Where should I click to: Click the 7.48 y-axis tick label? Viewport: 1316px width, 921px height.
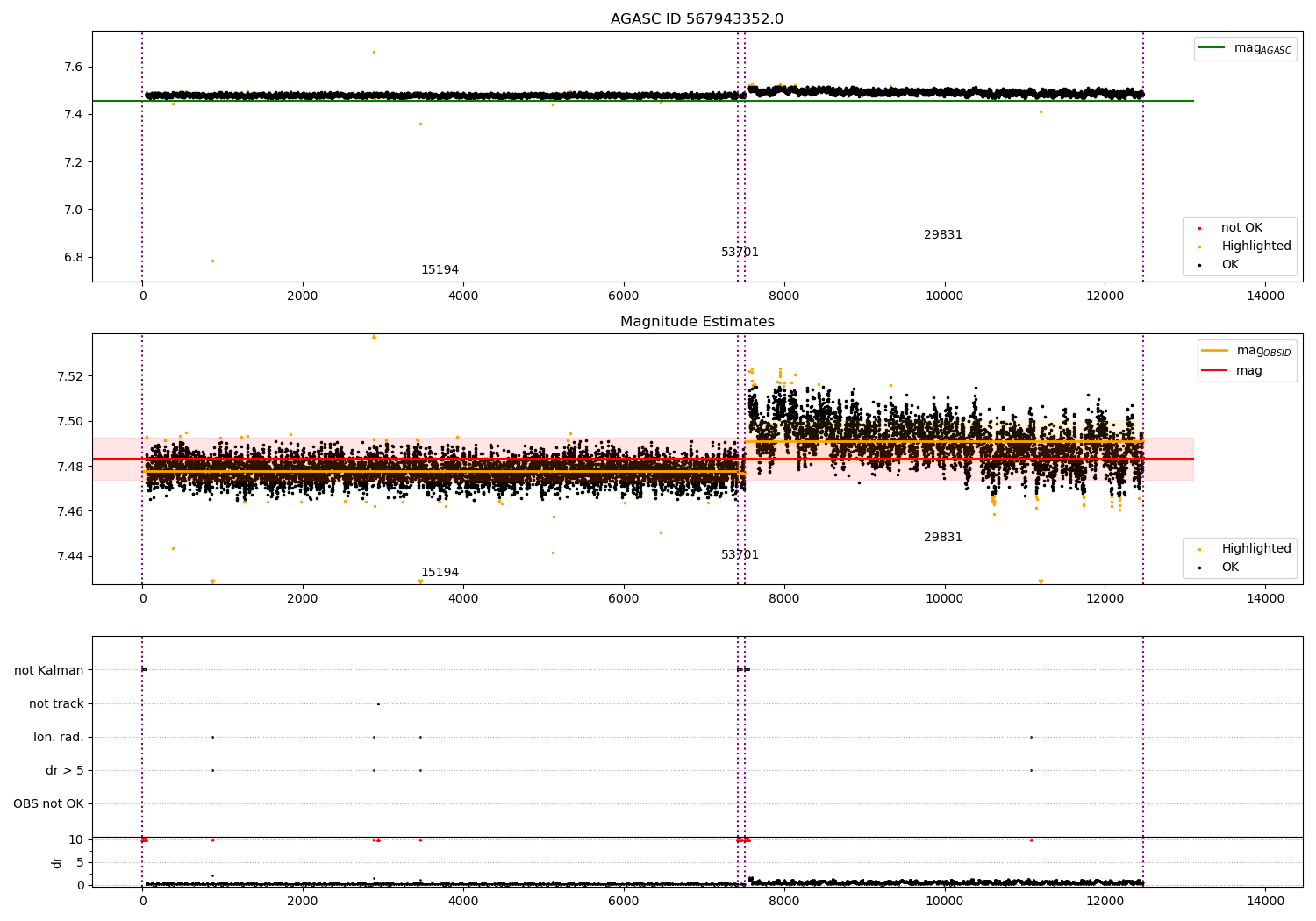pos(69,467)
